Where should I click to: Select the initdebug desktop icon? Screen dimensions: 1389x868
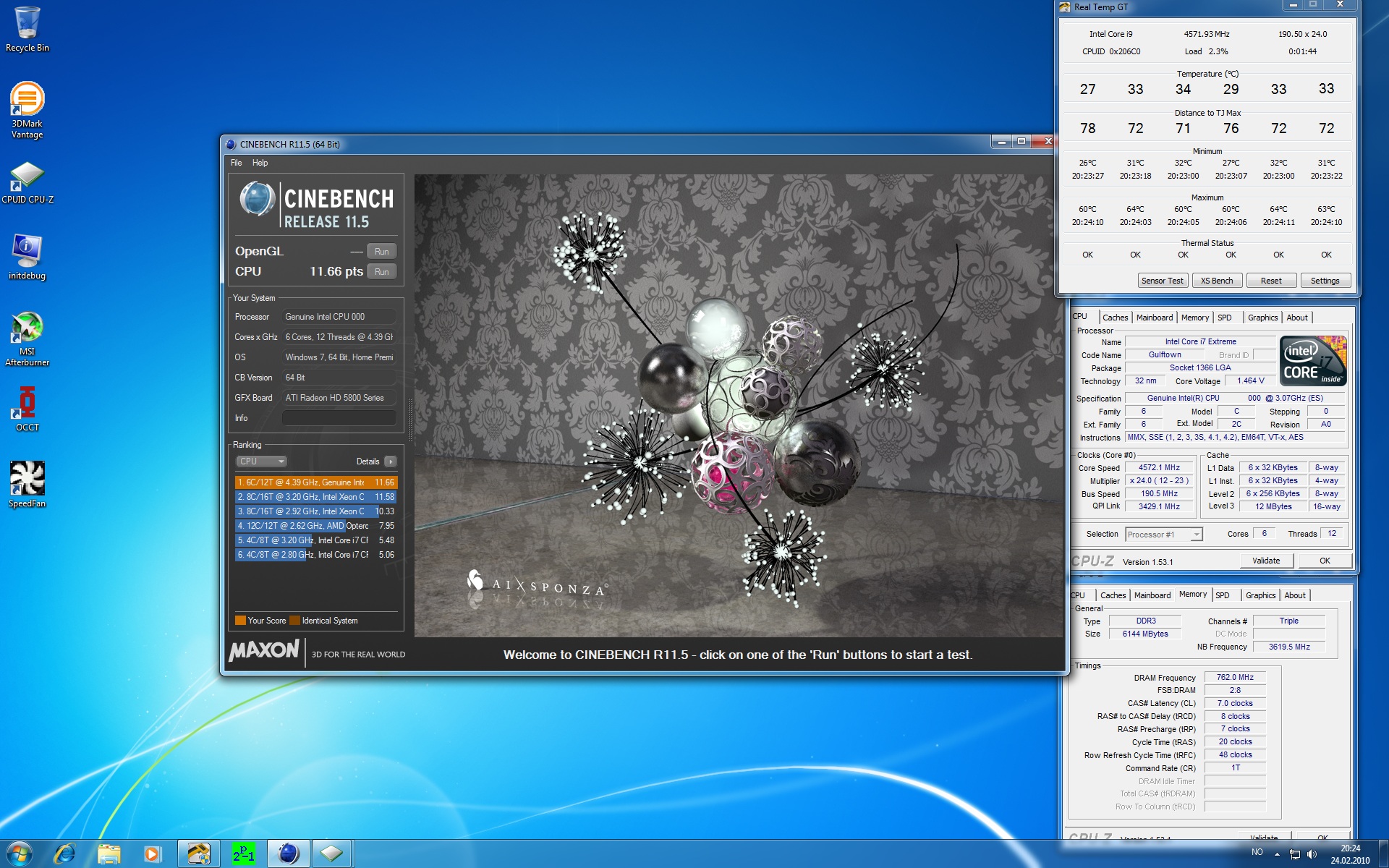[x=27, y=257]
